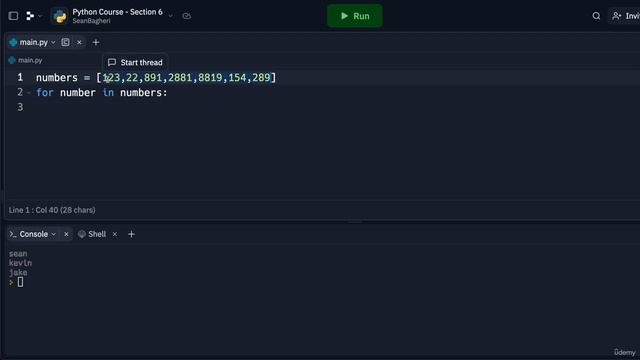Expand the Console tab dropdown chevron
This screenshot has width=640, height=360.
tap(53, 234)
